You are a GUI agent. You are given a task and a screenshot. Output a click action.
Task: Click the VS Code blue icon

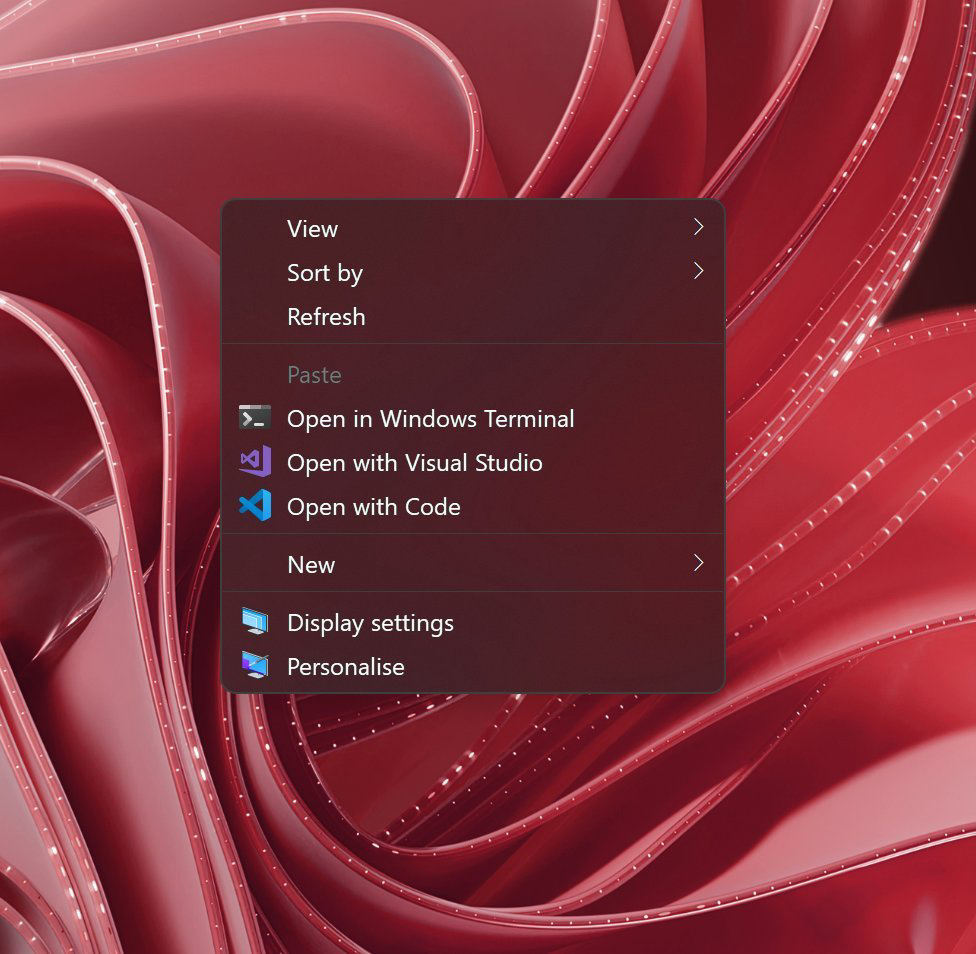(253, 506)
